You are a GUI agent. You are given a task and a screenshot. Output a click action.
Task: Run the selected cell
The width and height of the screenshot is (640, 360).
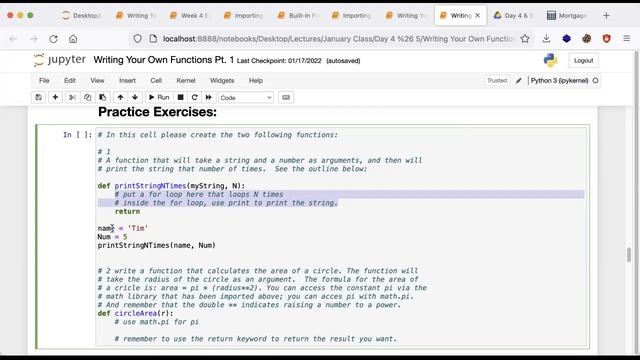(x=159, y=98)
